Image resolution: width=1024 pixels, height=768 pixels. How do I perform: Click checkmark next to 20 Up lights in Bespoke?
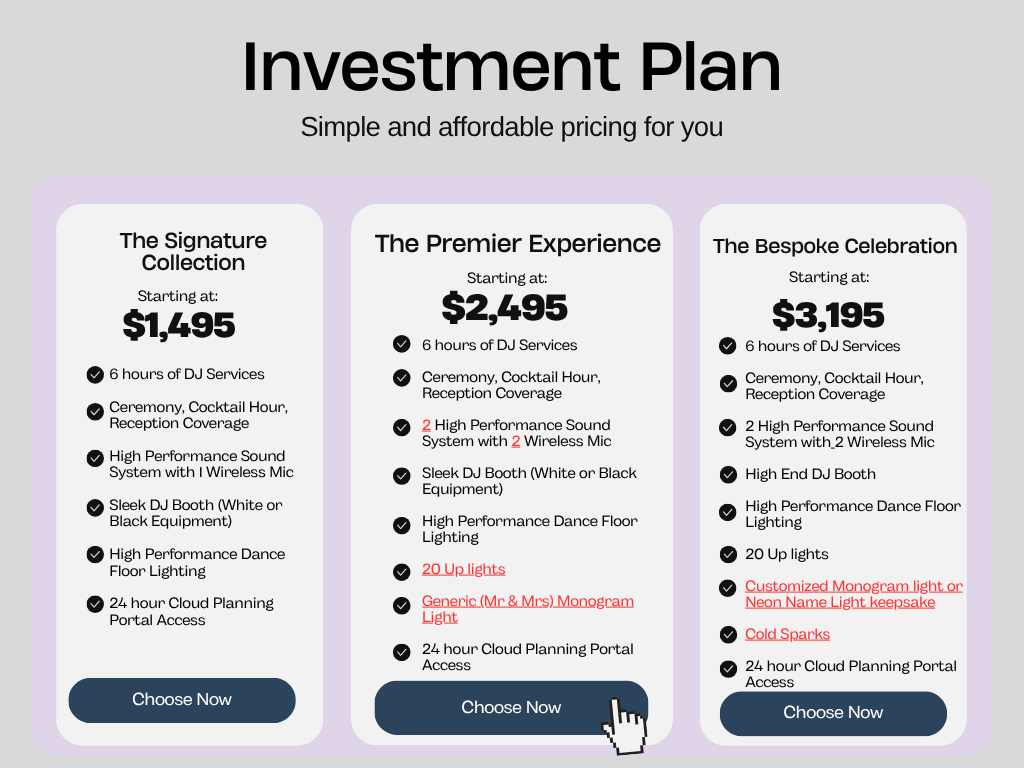click(728, 554)
